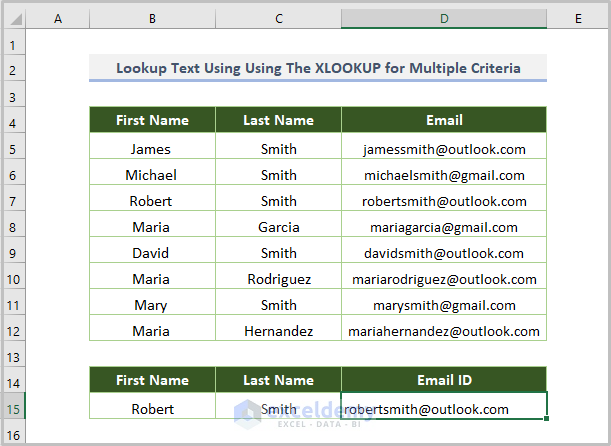Click the Select All corner triangle

point(12,19)
